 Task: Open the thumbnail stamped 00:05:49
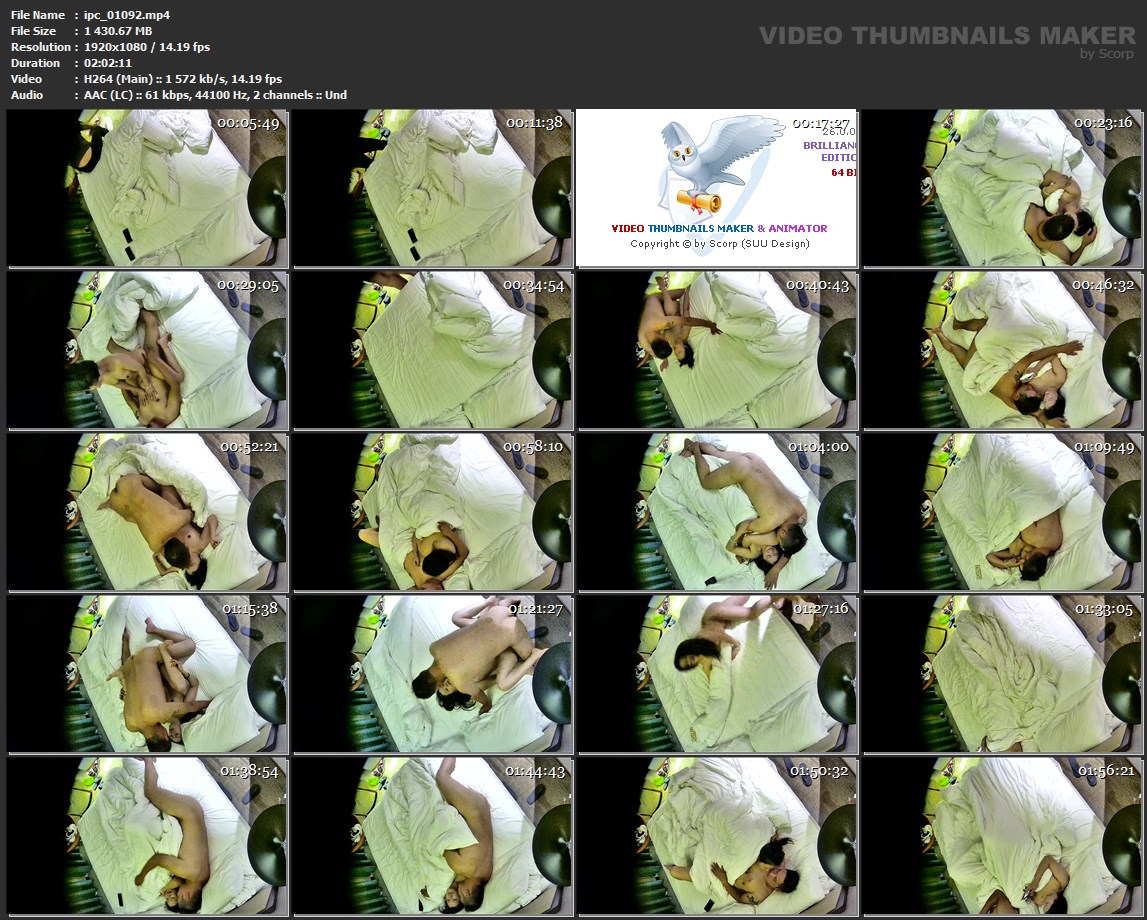(147, 189)
